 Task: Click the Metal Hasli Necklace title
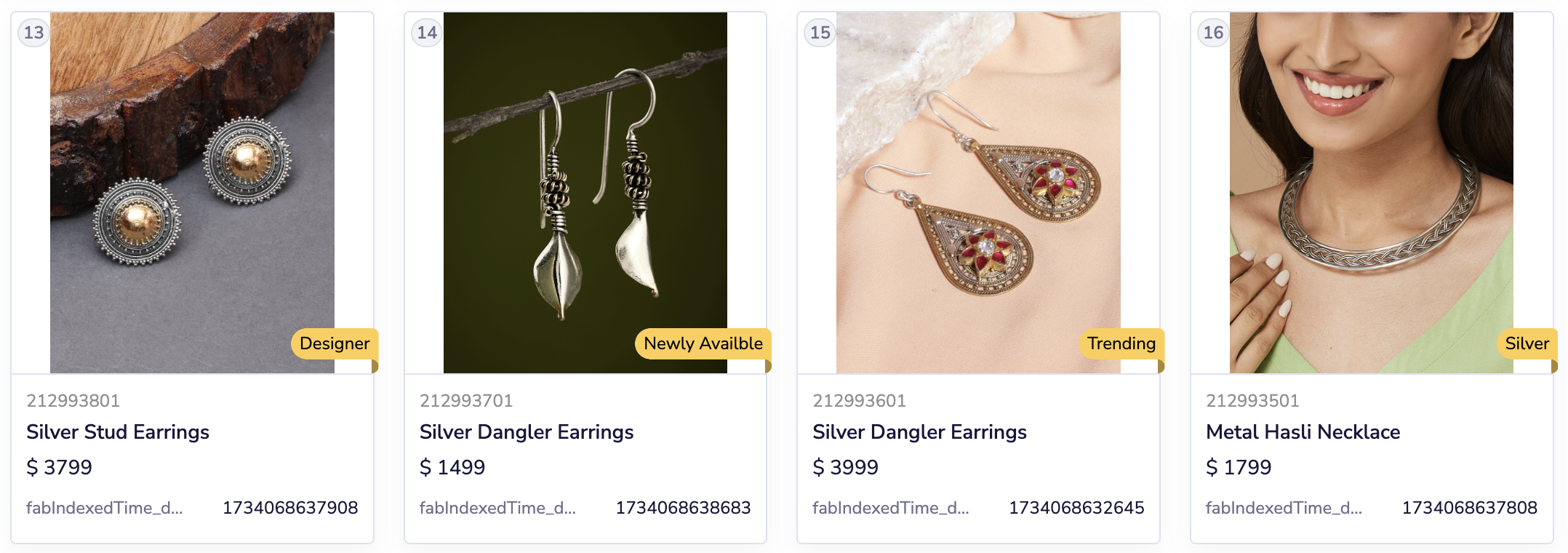[x=1303, y=432]
